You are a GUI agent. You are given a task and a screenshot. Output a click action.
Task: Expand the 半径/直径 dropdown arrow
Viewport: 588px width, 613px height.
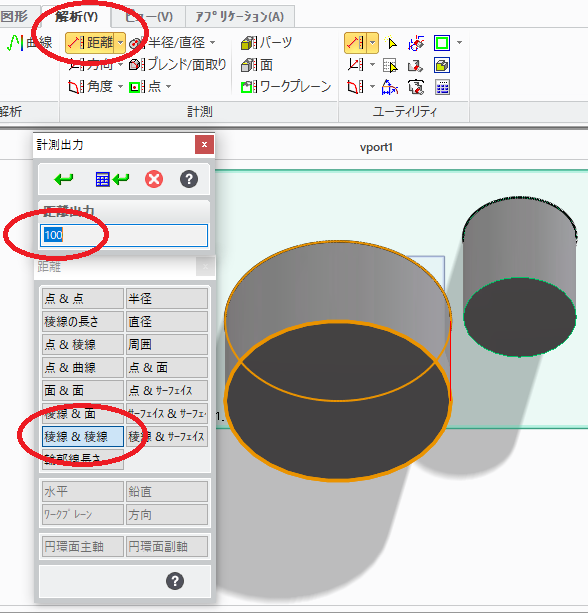coord(212,43)
